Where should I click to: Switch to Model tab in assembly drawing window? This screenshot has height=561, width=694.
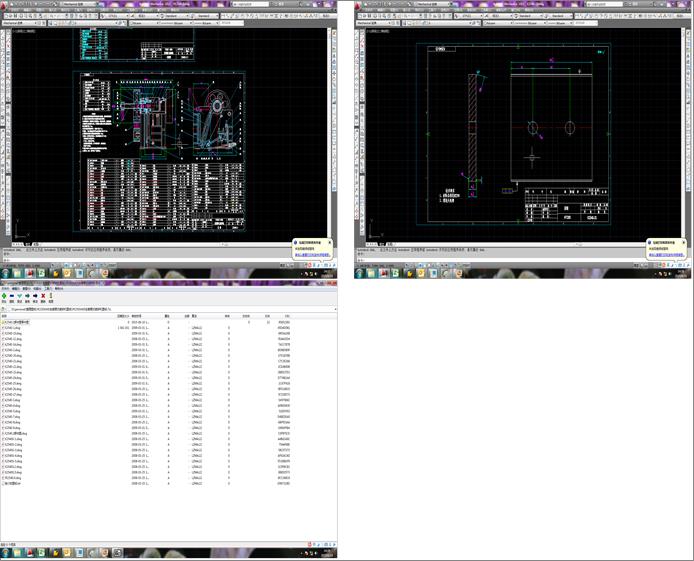click(x=27, y=244)
